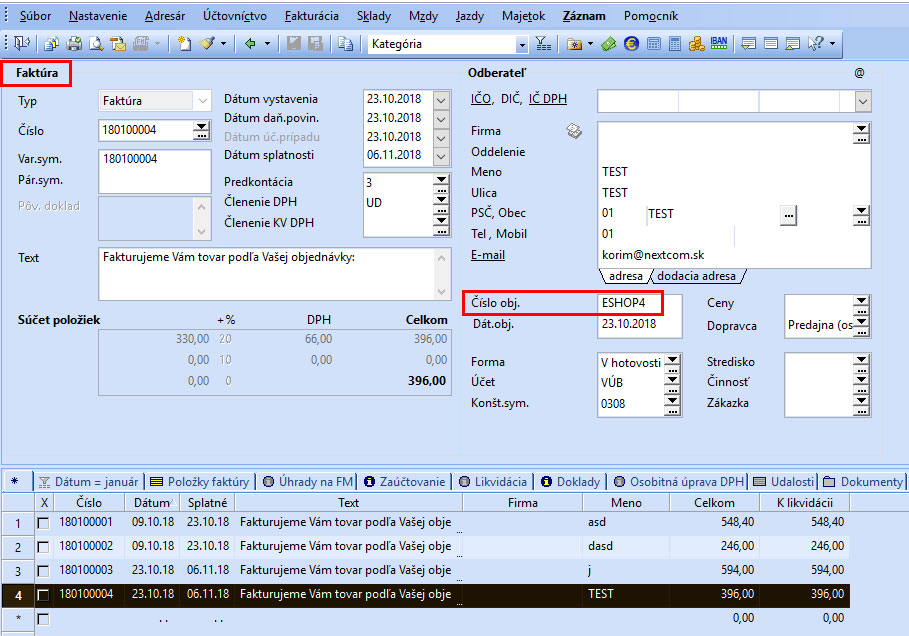
Task: Open Dátum vystavenia date dropdown
Action: [441, 100]
